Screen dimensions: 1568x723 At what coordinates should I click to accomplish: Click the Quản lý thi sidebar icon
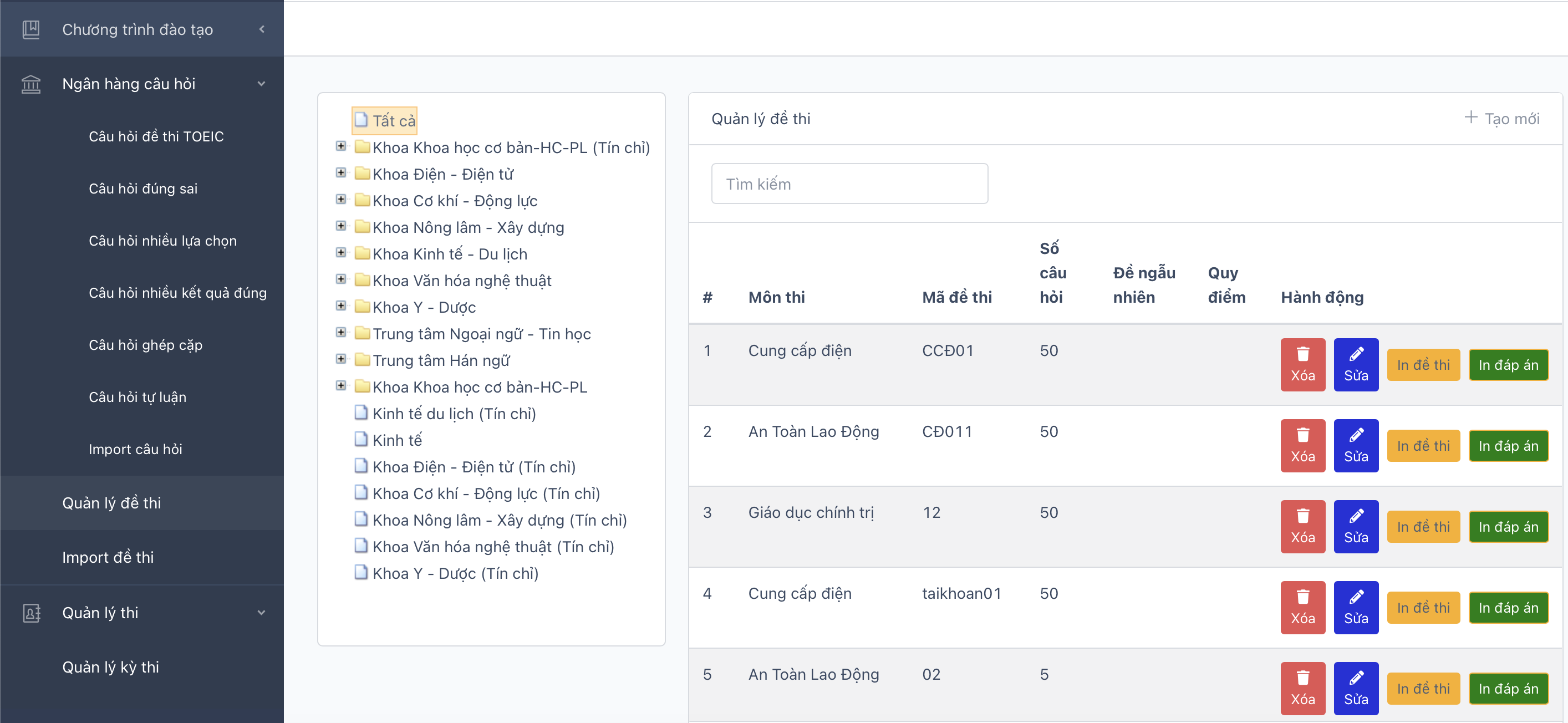[x=31, y=613]
